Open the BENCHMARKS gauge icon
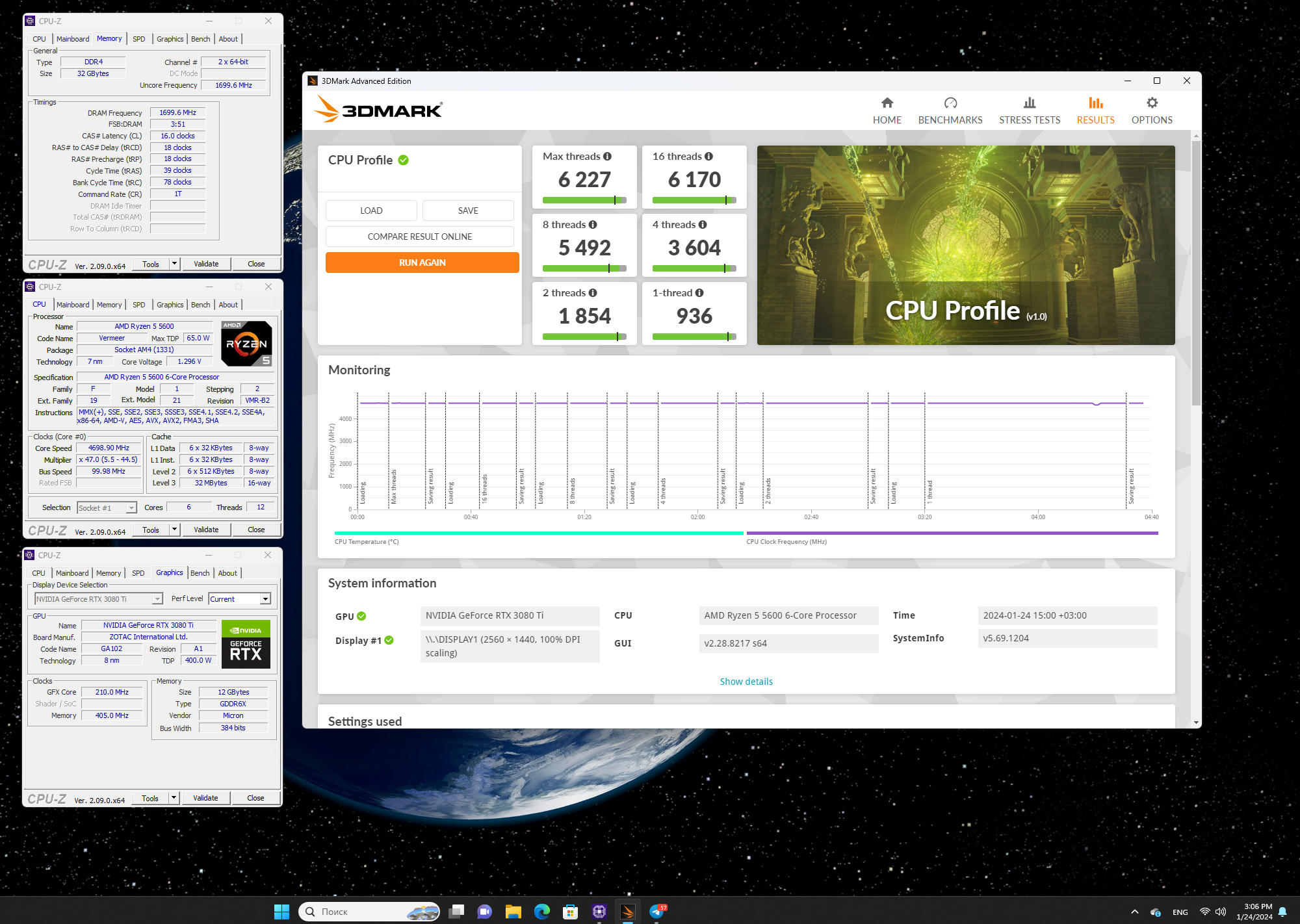This screenshot has height=924, width=1300. 950,103
